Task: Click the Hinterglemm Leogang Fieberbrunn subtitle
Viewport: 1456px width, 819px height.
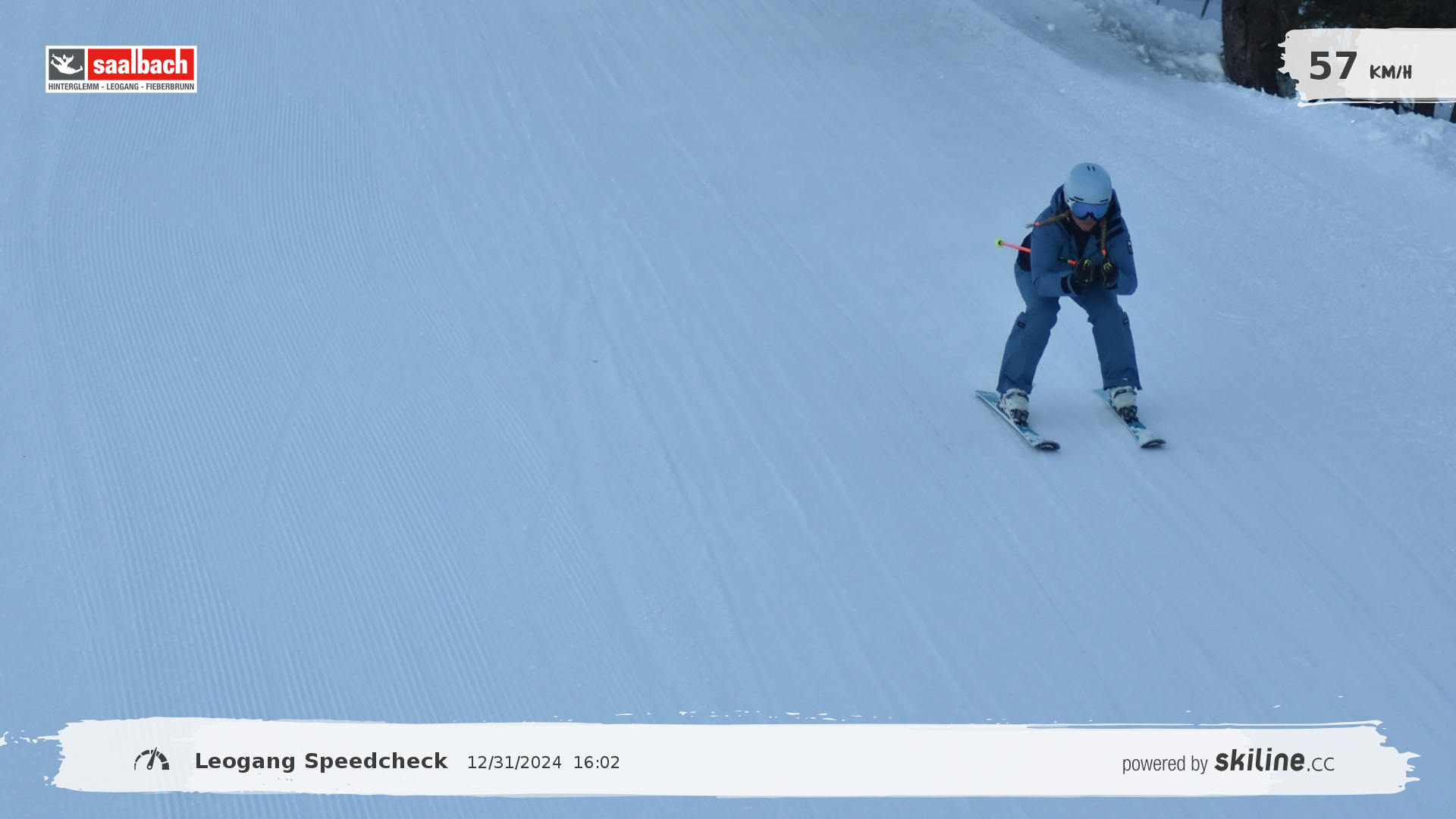Action: (x=121, y=87)
